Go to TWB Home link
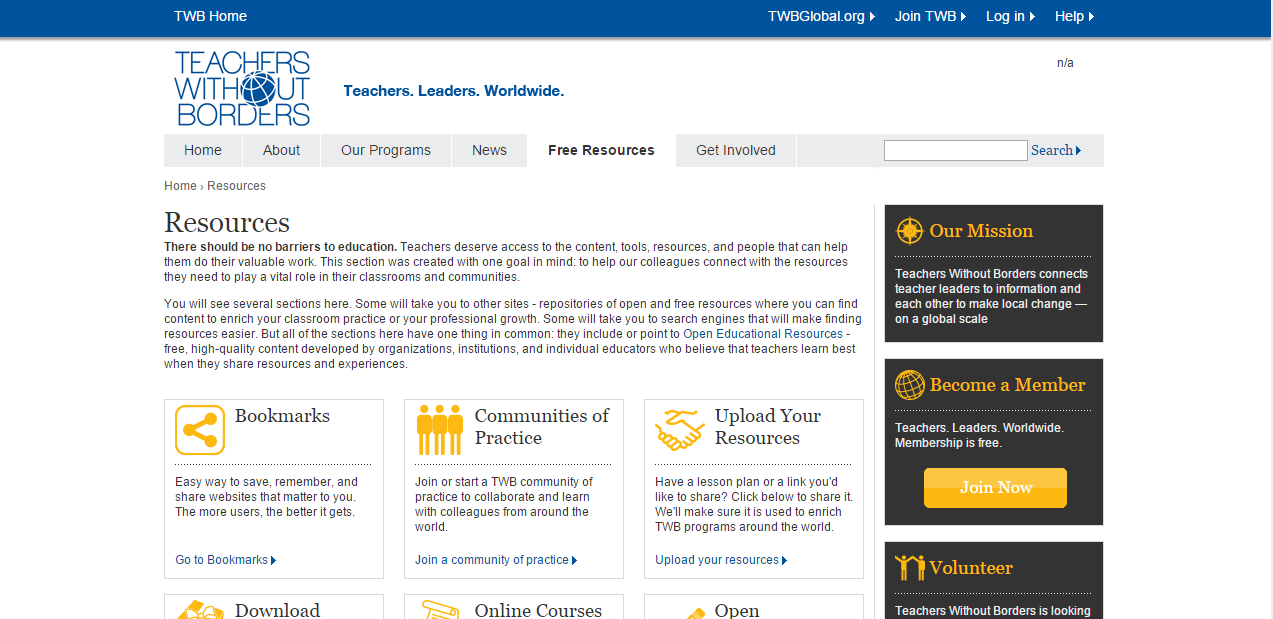 coord(210,16)
